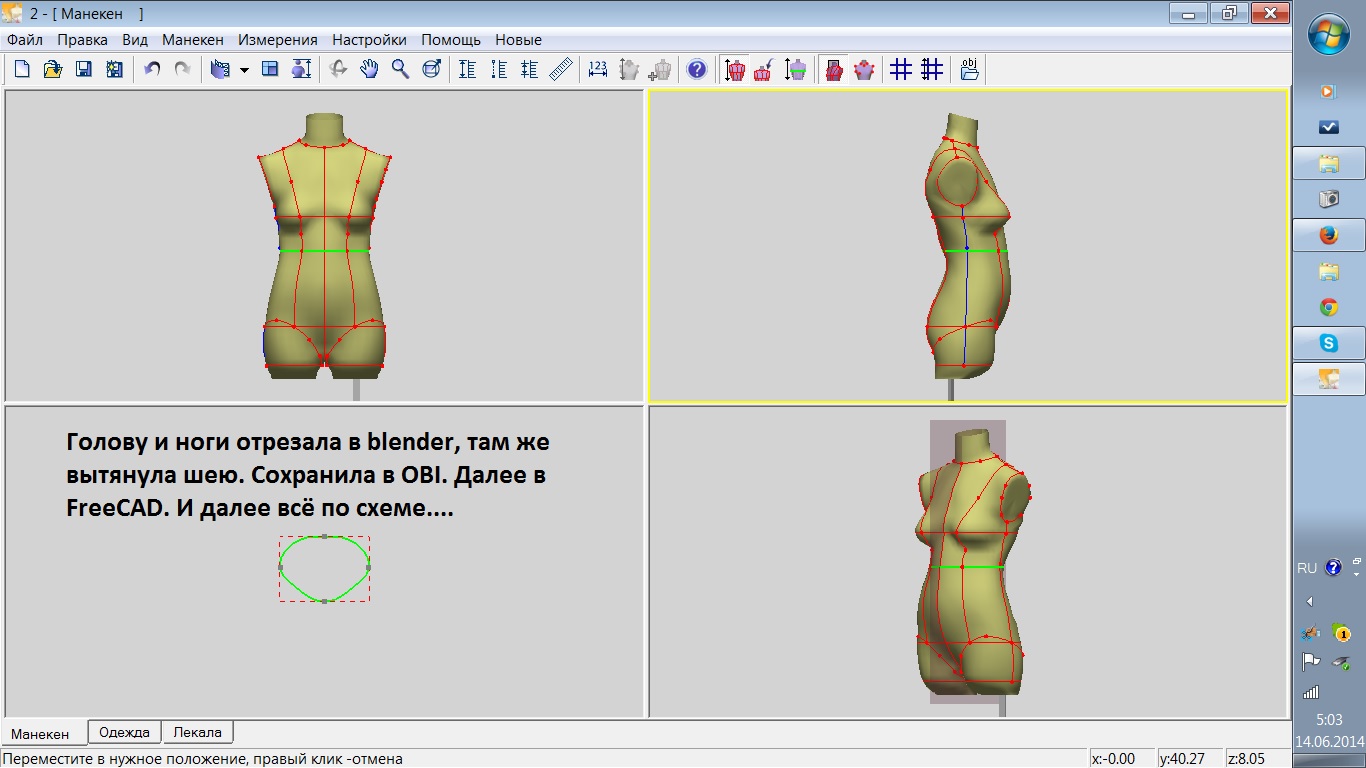Switch to the Лекала tab

pyautogui.click(x=198, y=732)
